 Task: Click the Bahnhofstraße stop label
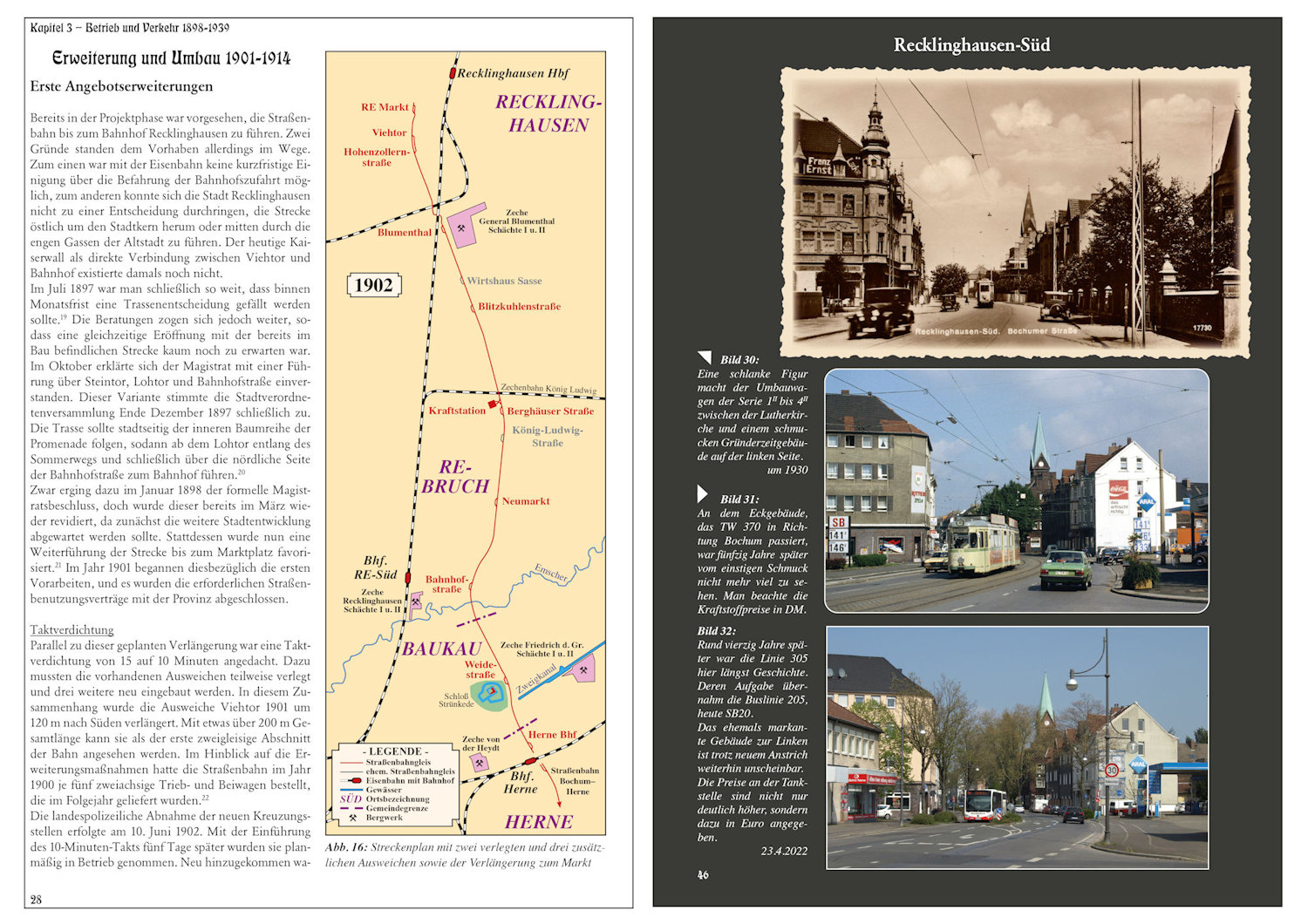[446, 584]
